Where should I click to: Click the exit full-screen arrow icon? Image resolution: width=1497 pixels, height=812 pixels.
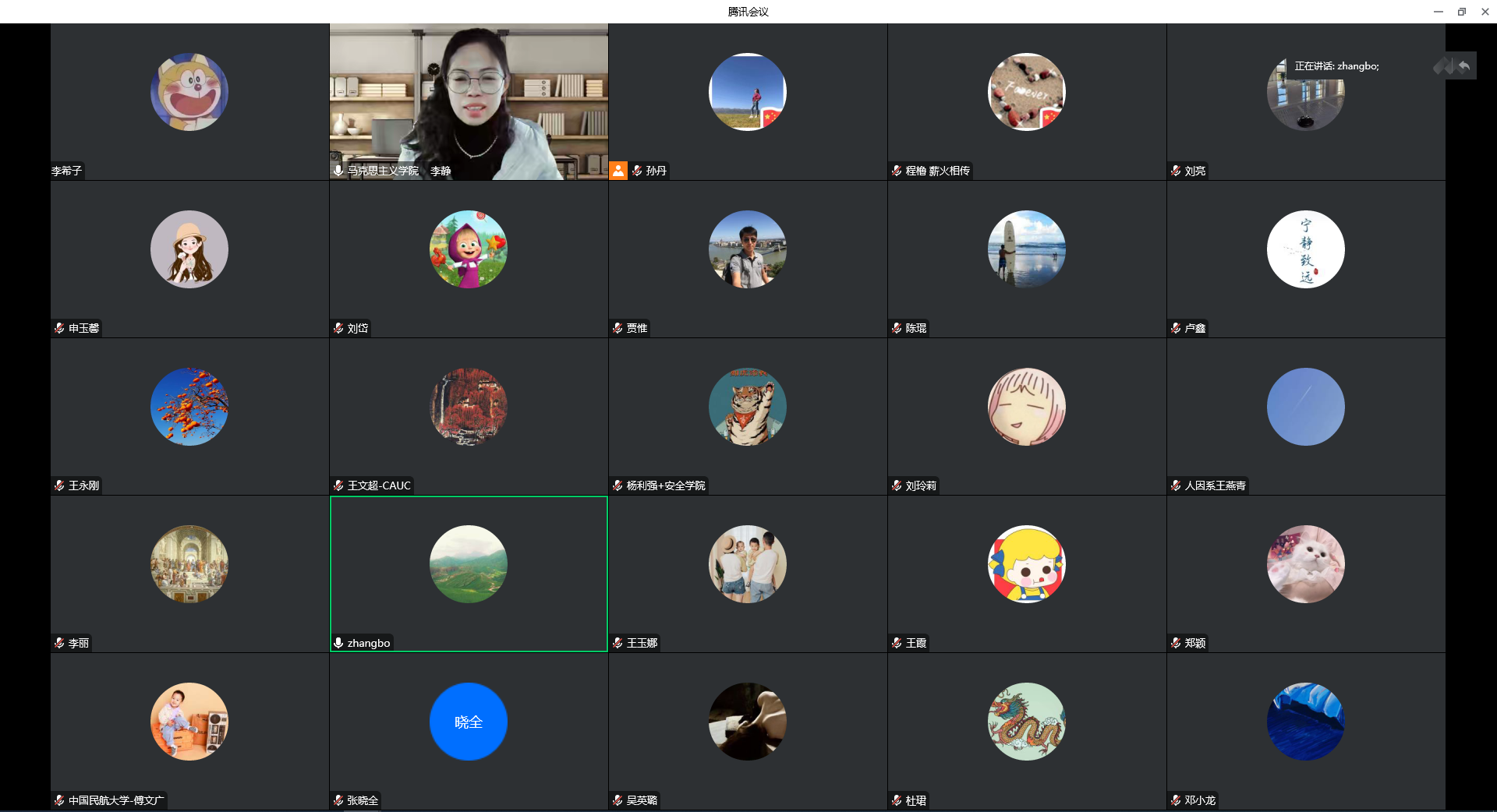(1464, 66)
